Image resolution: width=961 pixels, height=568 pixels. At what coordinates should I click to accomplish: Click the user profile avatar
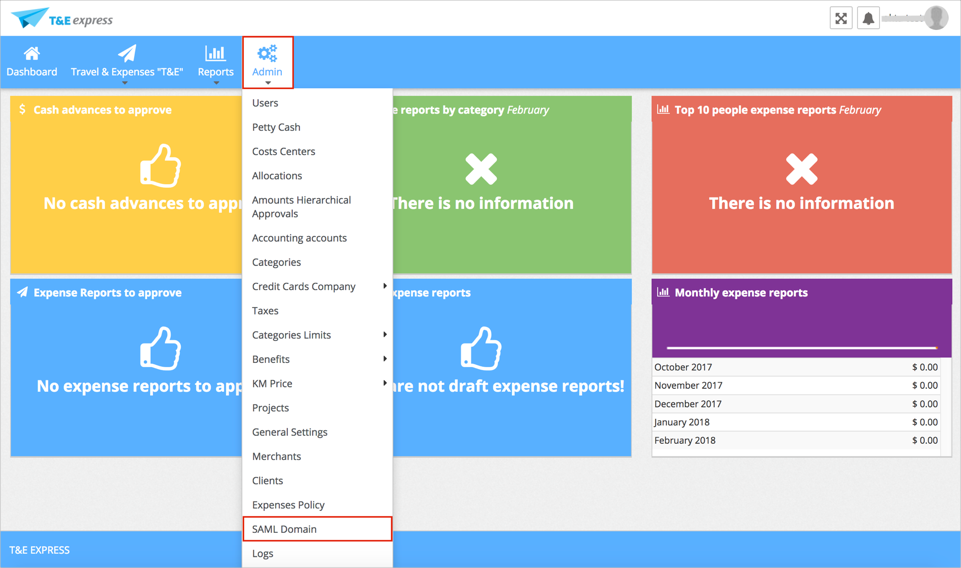pos(936,18)
